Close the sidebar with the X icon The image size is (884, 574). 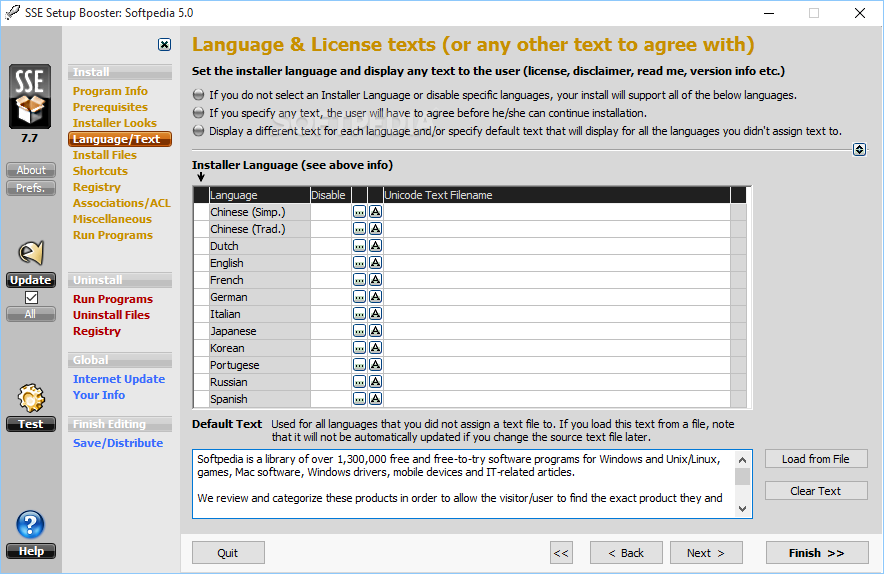(164, 45)
